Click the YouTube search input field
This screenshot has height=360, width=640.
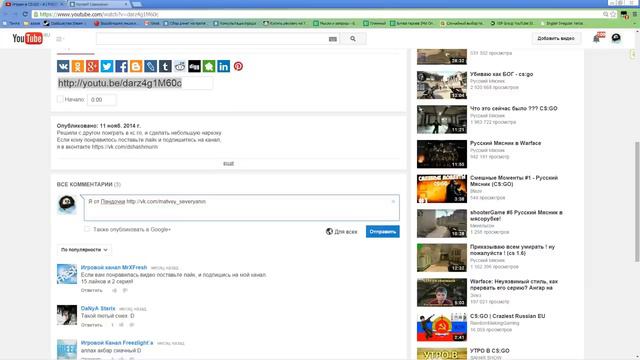(212, 39)
